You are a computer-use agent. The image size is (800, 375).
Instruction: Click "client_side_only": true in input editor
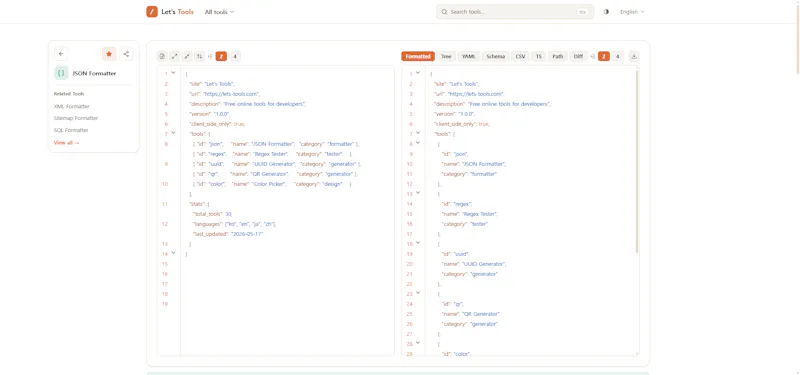pos(217,124)
